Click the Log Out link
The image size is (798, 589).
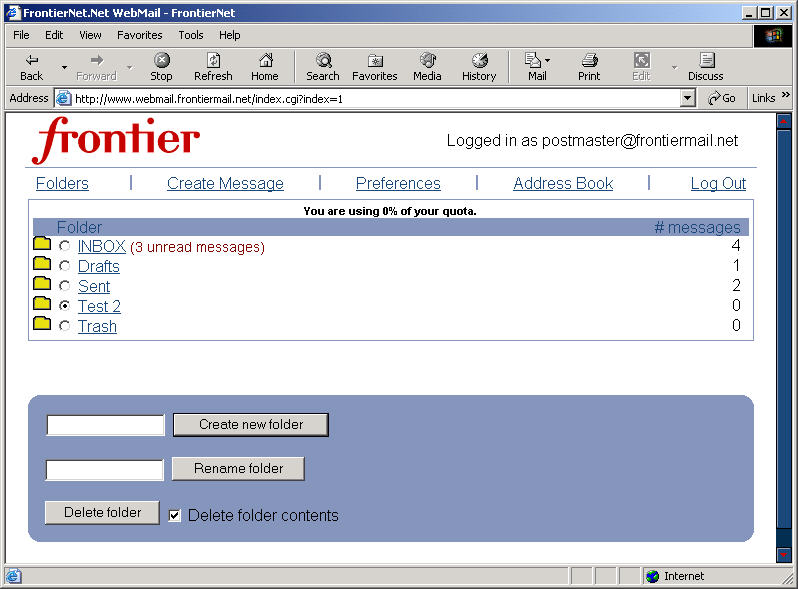(x=718, y=183)
